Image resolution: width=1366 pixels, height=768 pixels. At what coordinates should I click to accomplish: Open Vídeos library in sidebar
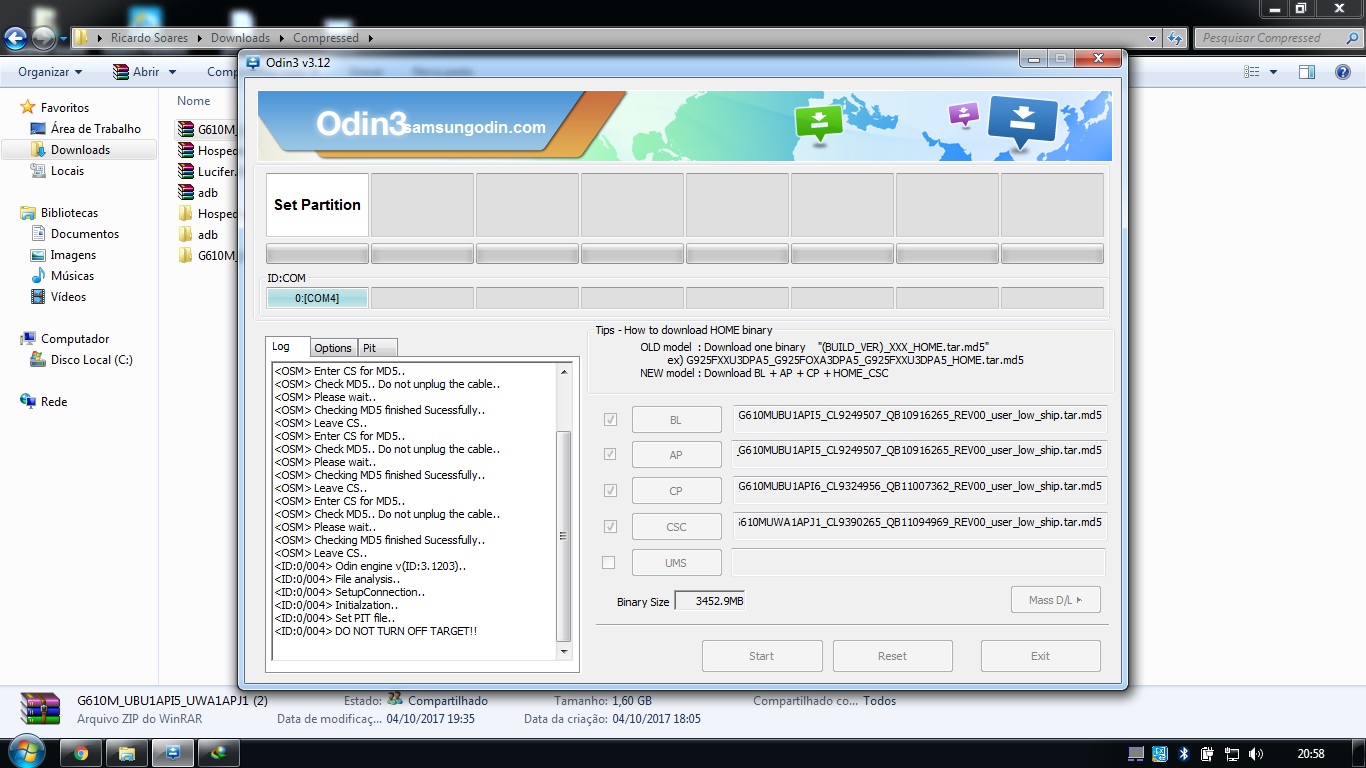(58, 296)
